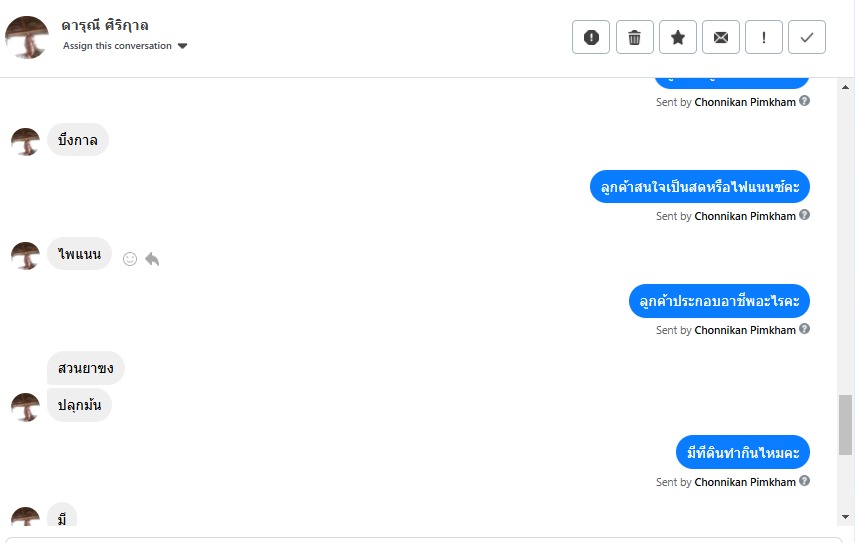Mark conversation as unread with envelope icon
Image resolution: width=855 pixels, height=543 pixels.
(x=721, y=37)
